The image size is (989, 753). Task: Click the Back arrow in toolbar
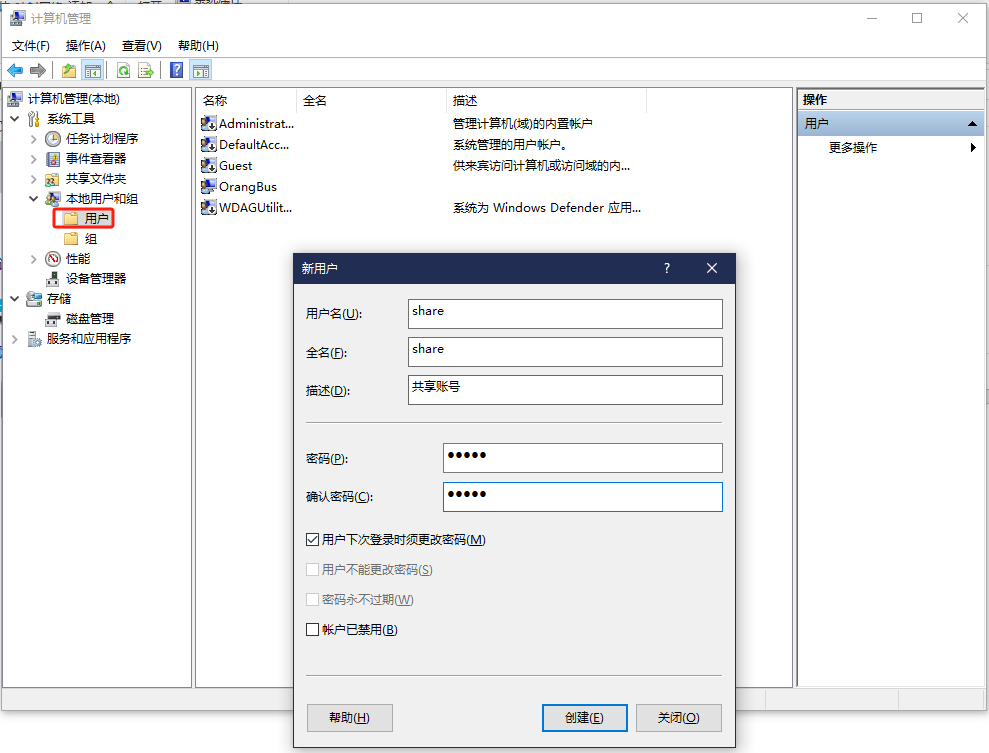tap(15, 70)
